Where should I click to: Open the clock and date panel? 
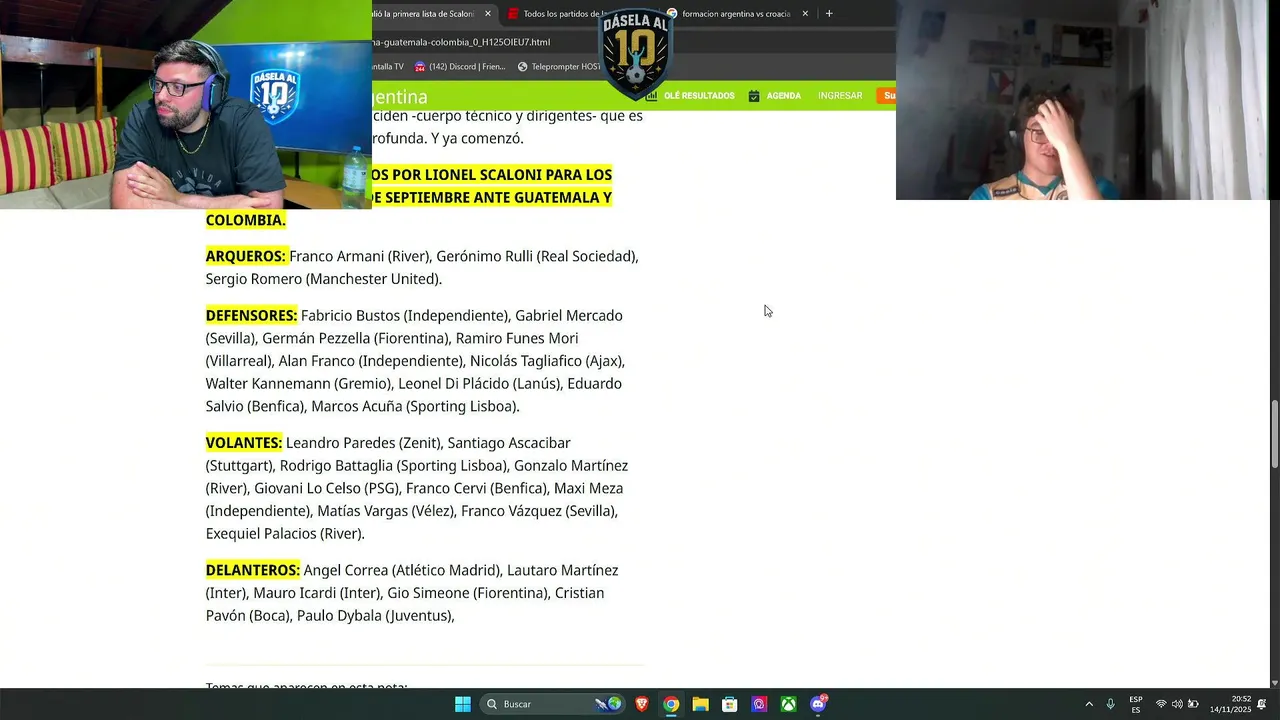click(1230, 704)
